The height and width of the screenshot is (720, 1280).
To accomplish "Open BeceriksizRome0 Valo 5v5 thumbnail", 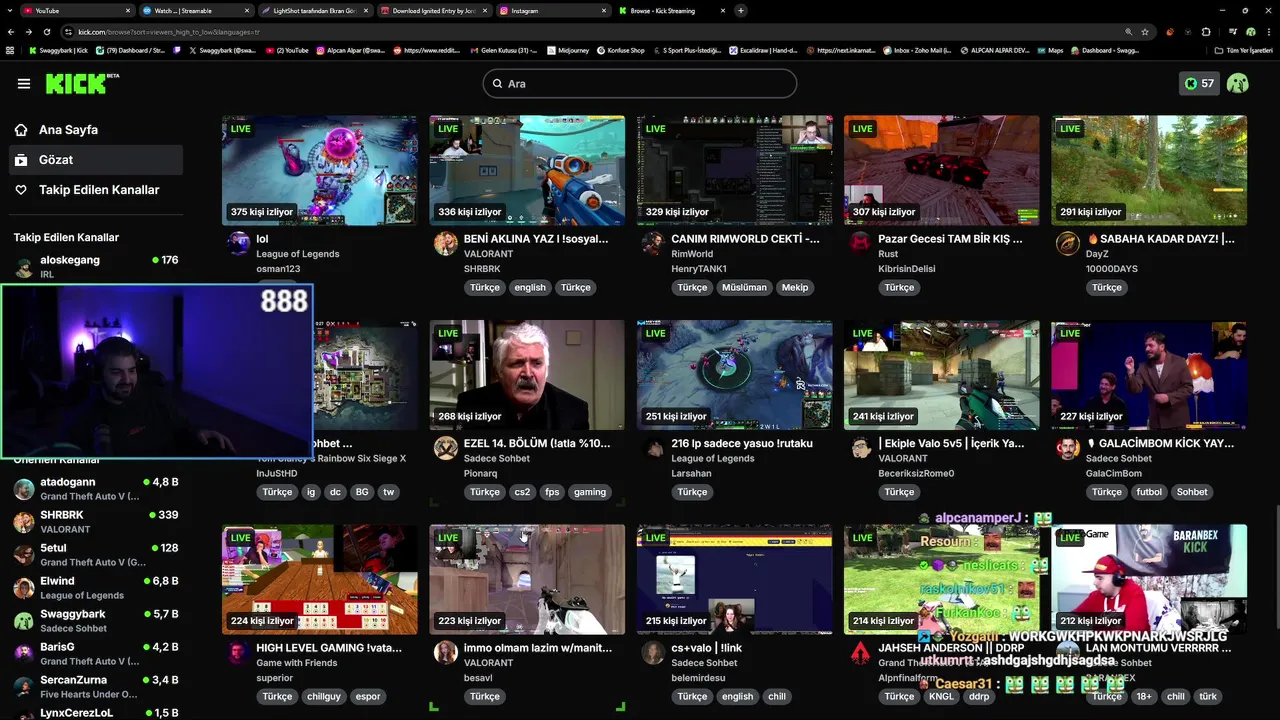I will [941, 375].
